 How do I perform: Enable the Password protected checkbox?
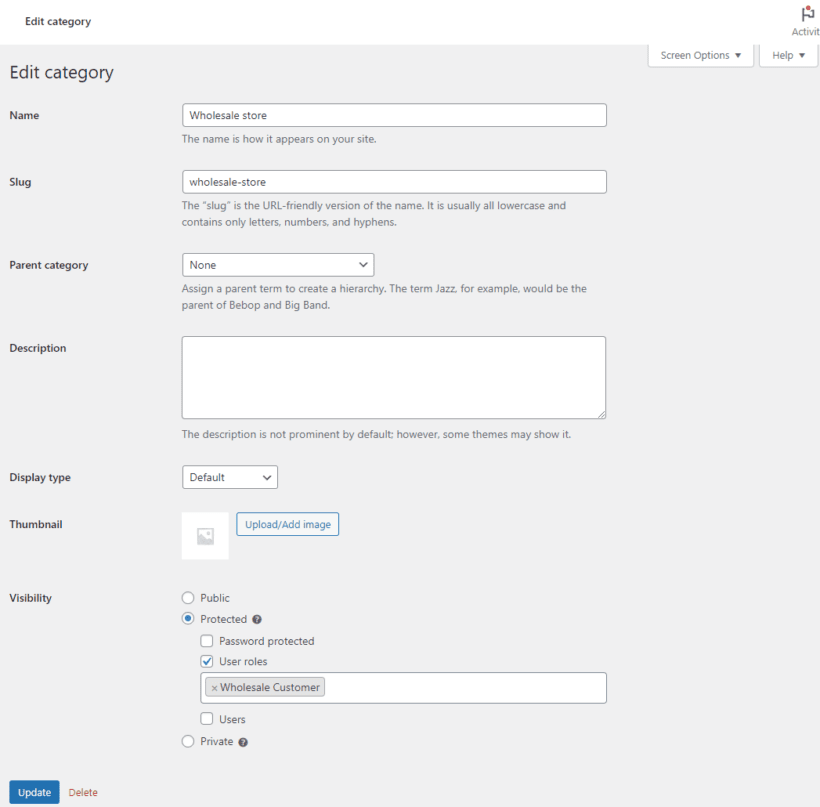point(206,640)
